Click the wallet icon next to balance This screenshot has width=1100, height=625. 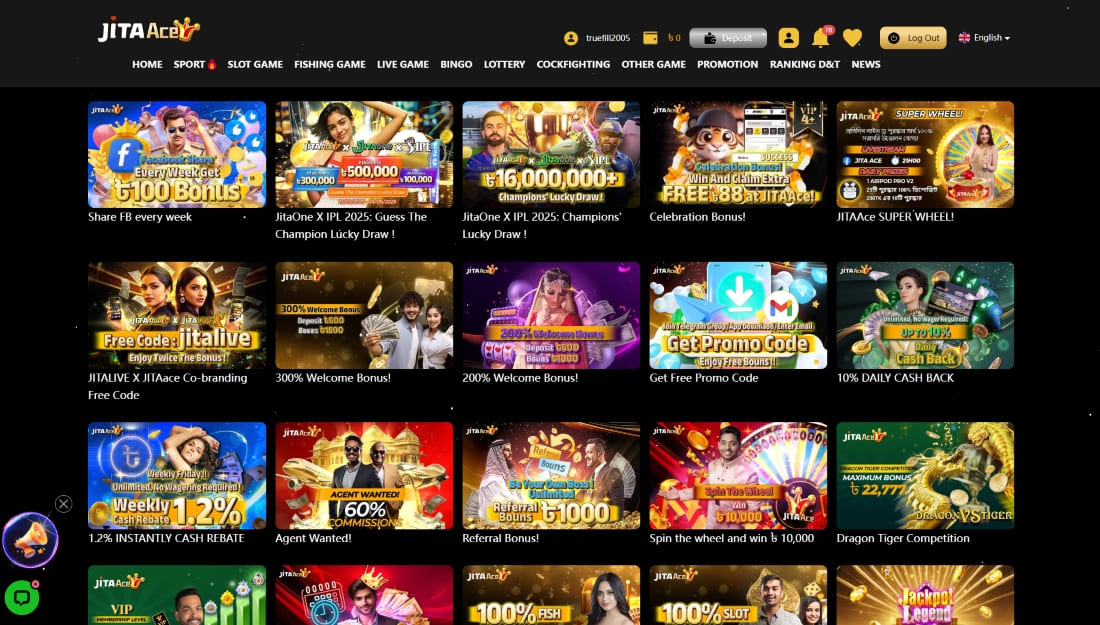tap(650, 38)
